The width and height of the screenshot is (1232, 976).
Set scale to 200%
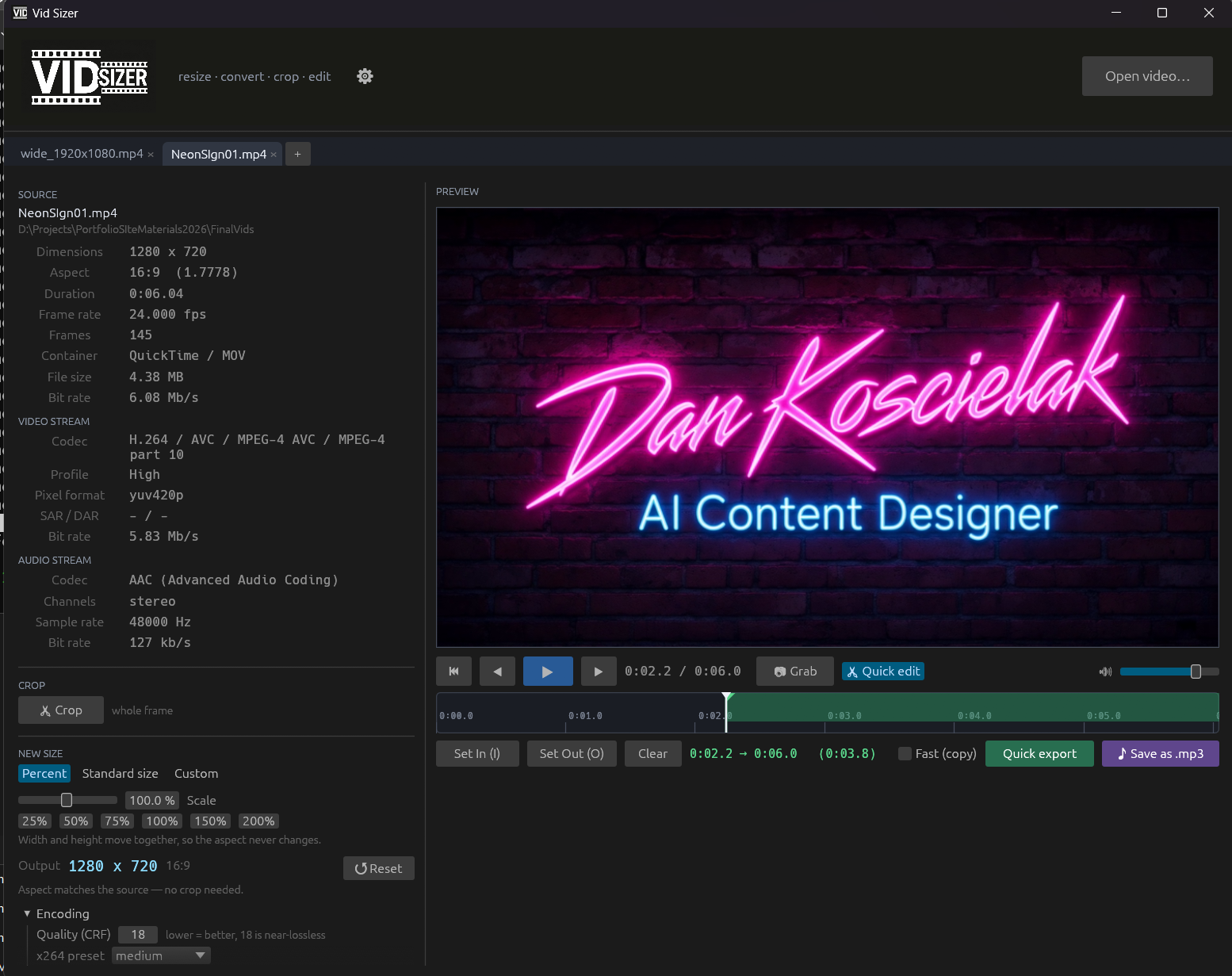258,821
